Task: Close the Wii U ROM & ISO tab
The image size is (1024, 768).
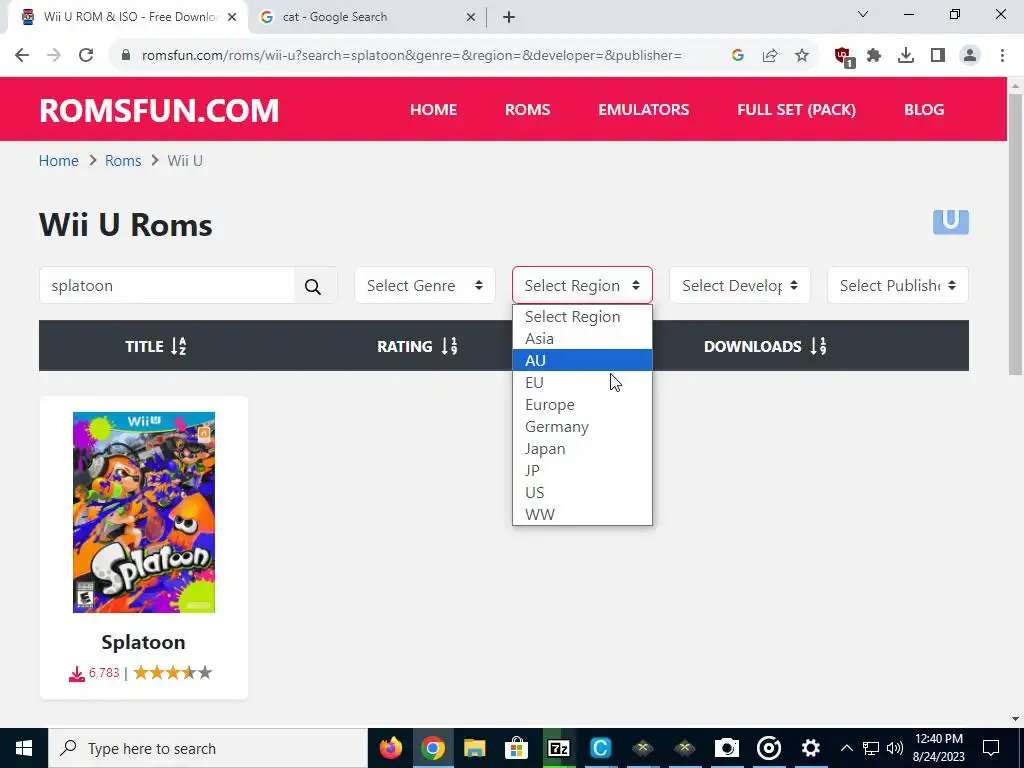Action: pyautogui.click(x=232, y=17)
